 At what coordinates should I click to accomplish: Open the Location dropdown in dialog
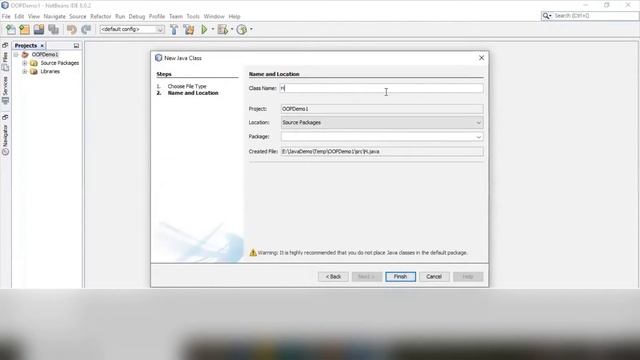[x=478, y=123]
